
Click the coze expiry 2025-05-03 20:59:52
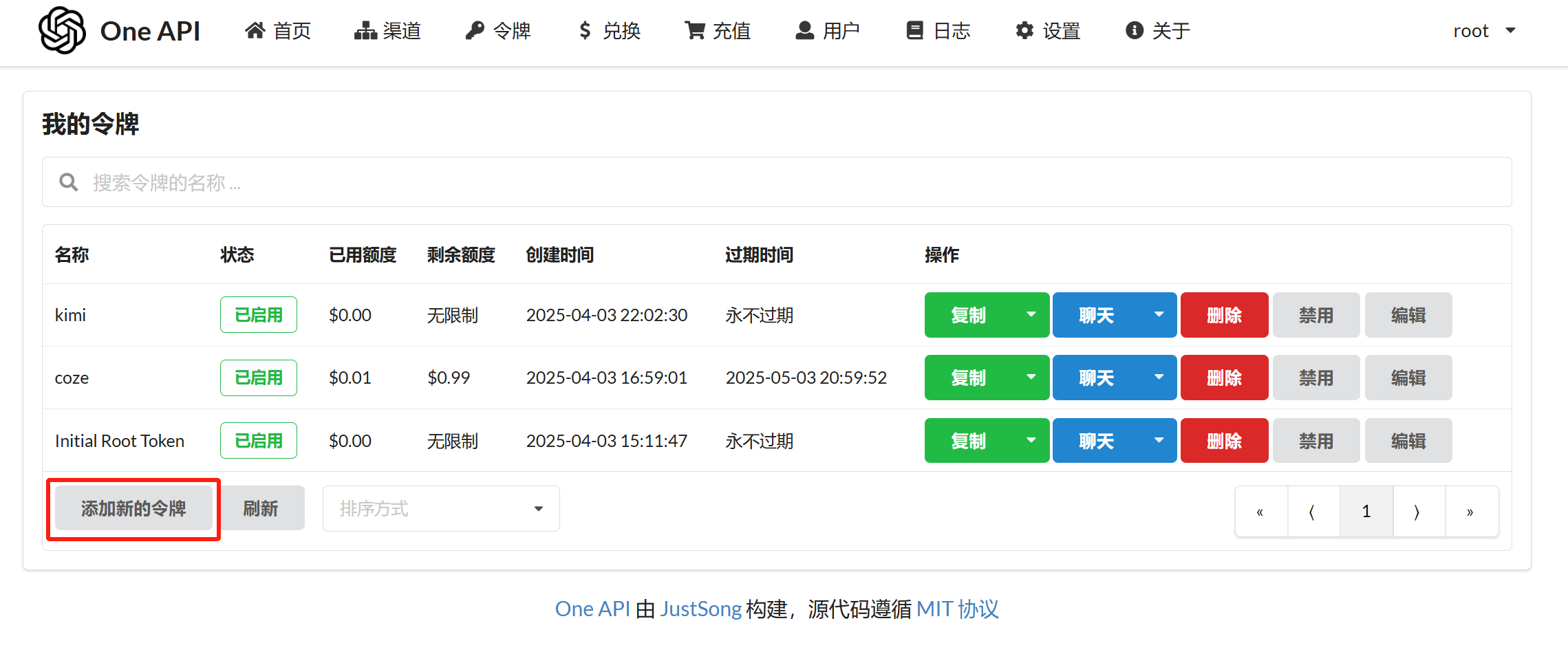pos(806,378)
